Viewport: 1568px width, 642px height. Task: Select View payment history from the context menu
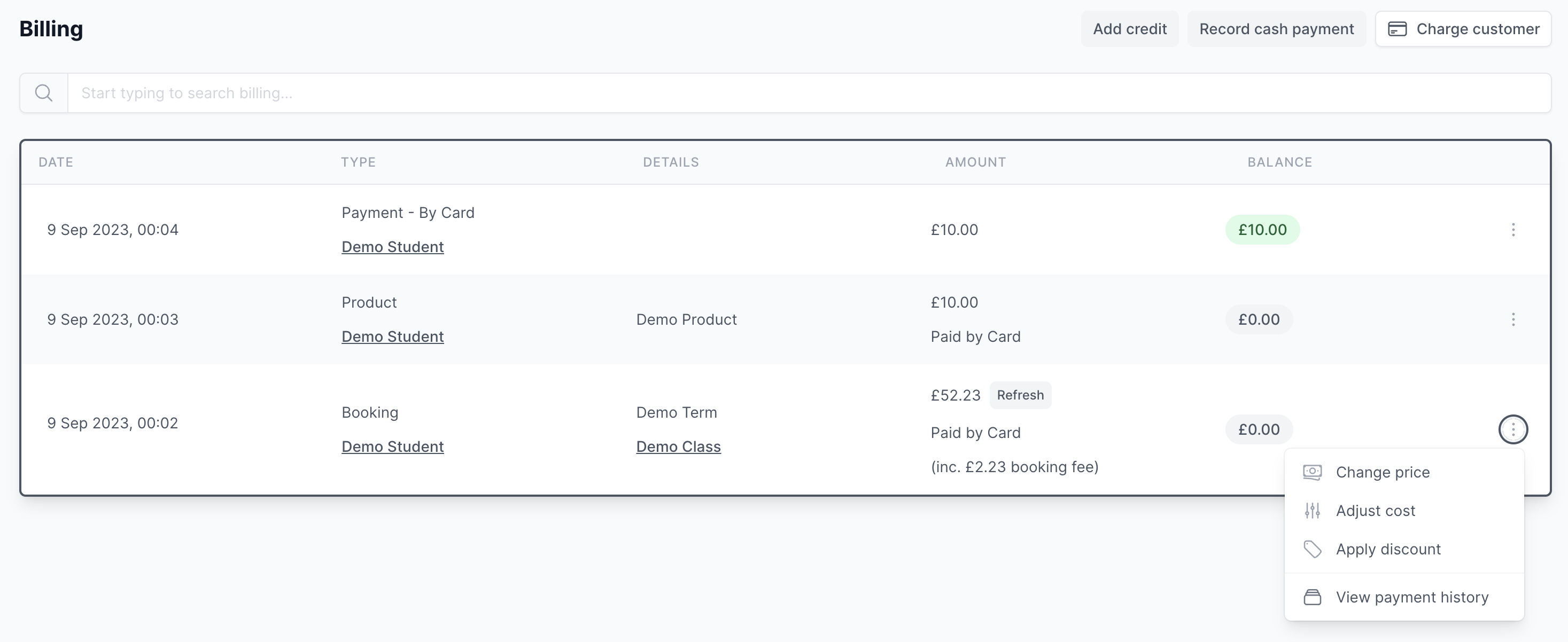coord(1411,597)
